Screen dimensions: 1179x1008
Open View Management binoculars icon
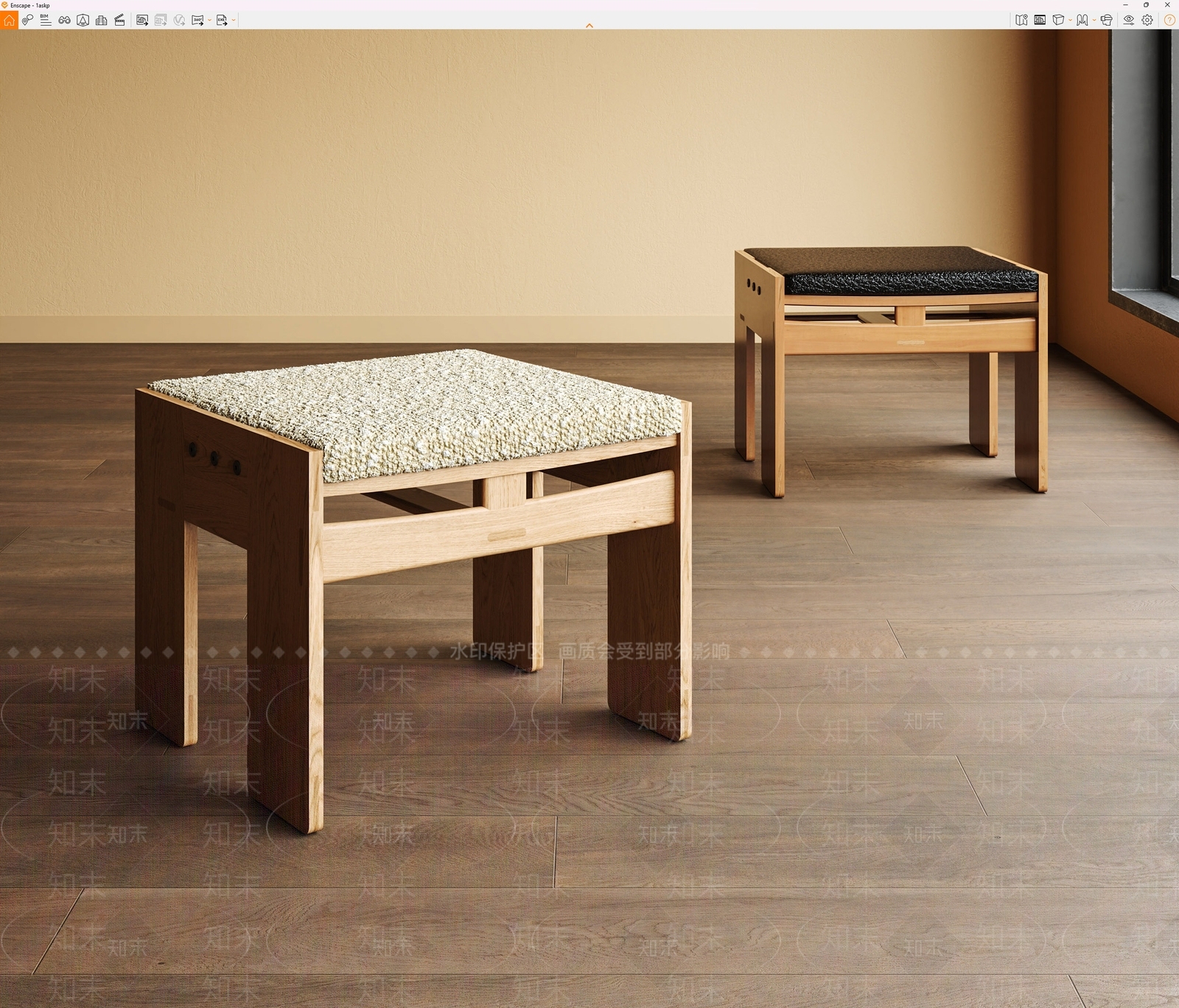click(65, 21)
